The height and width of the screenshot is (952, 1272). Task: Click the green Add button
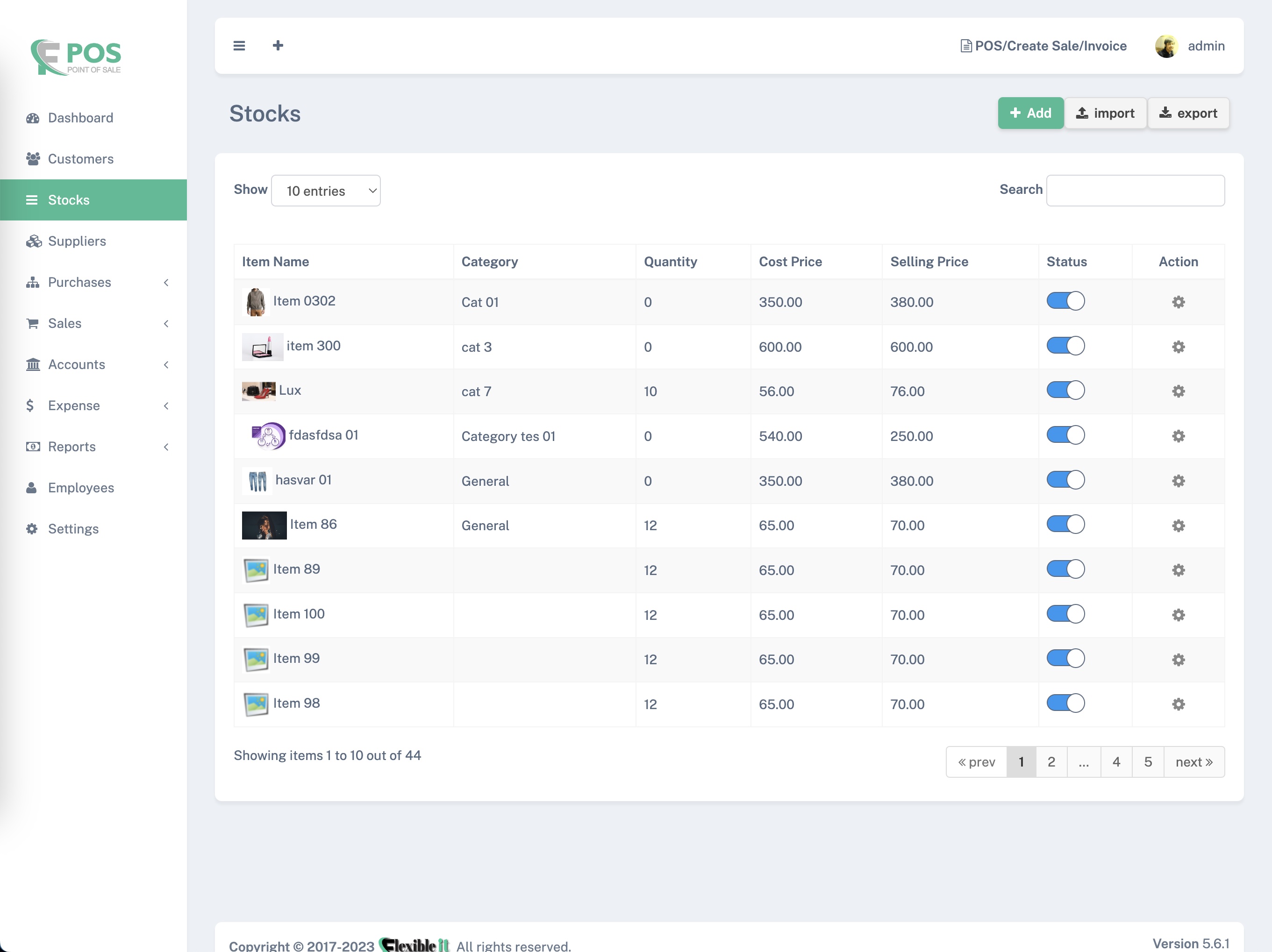click(1030, 113)
